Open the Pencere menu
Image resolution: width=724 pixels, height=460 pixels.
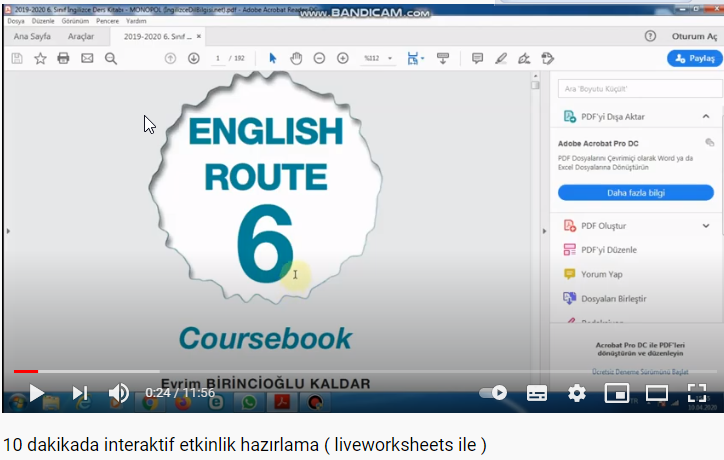pos(107,21)
